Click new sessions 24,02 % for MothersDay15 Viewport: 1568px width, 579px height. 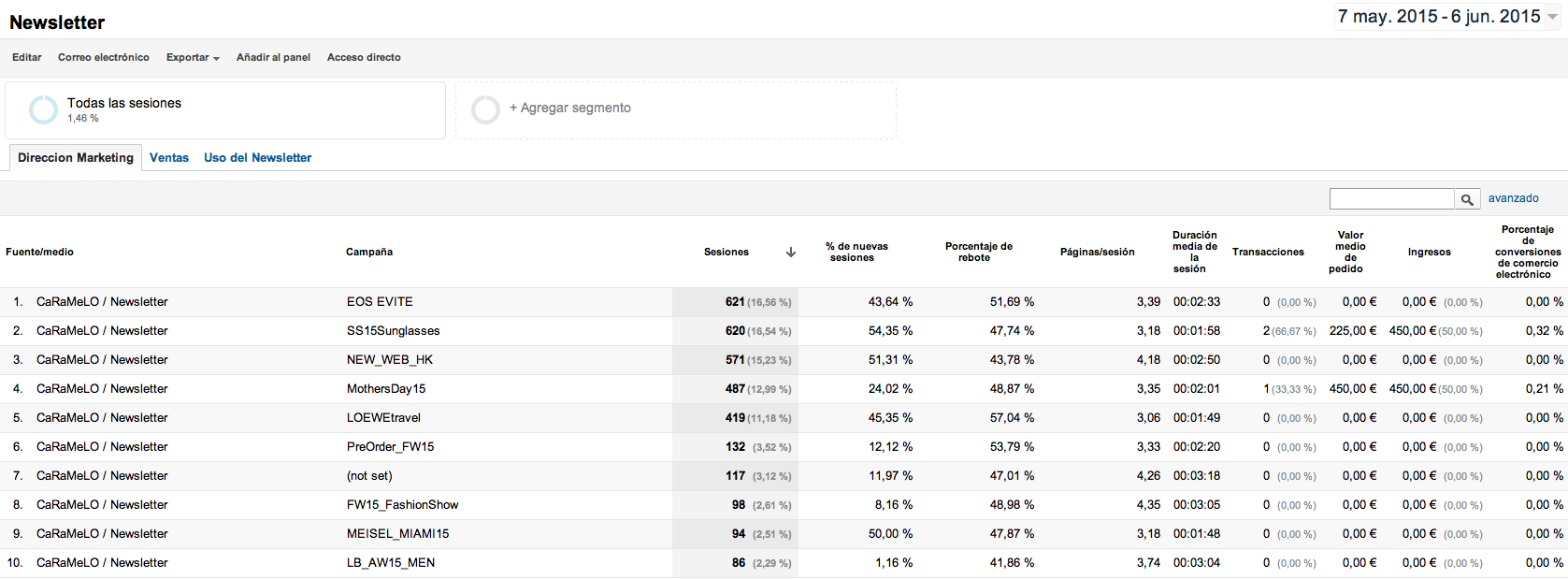[890, 389]
